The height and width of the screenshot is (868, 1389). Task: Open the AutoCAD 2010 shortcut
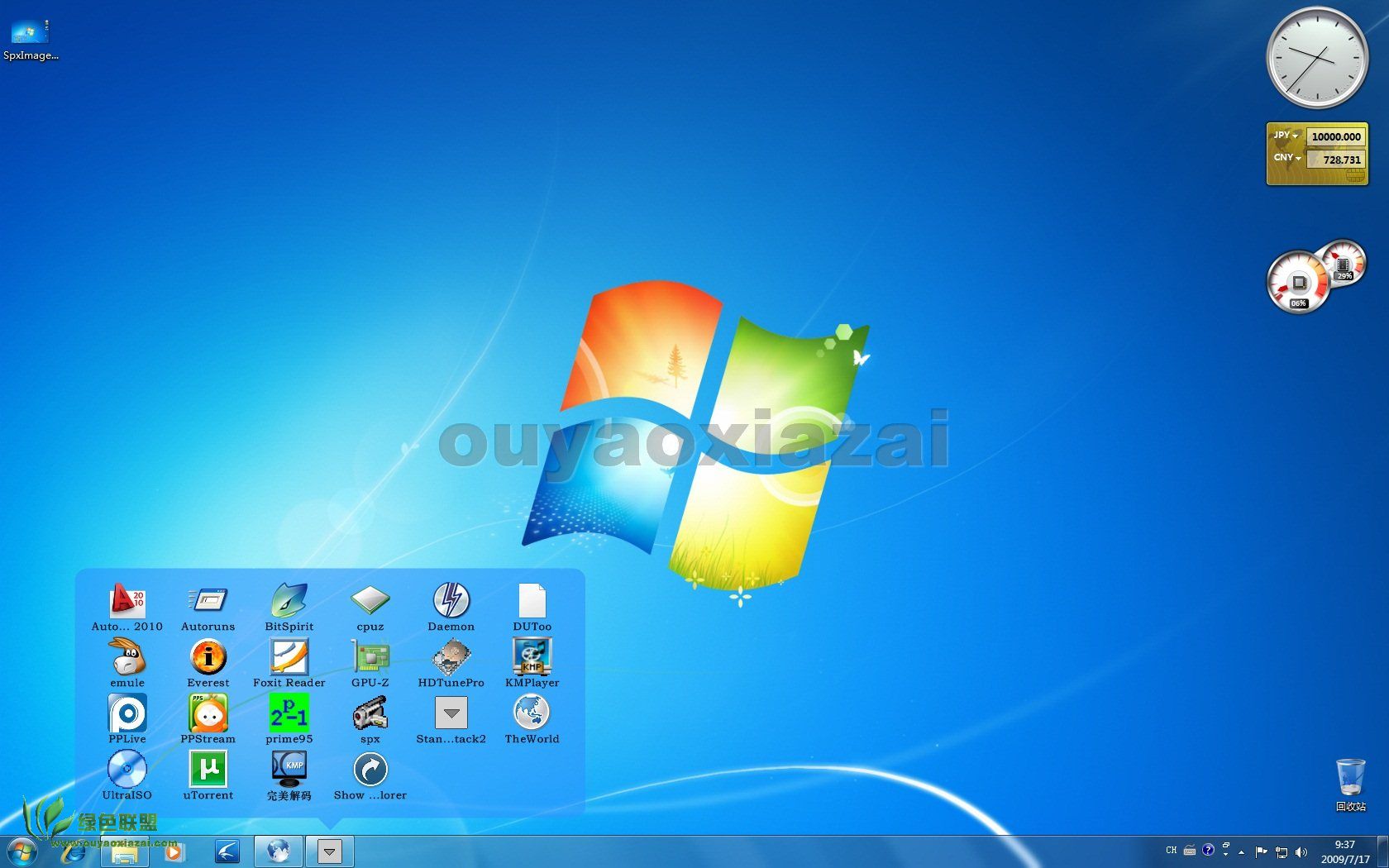coord(127,608)
